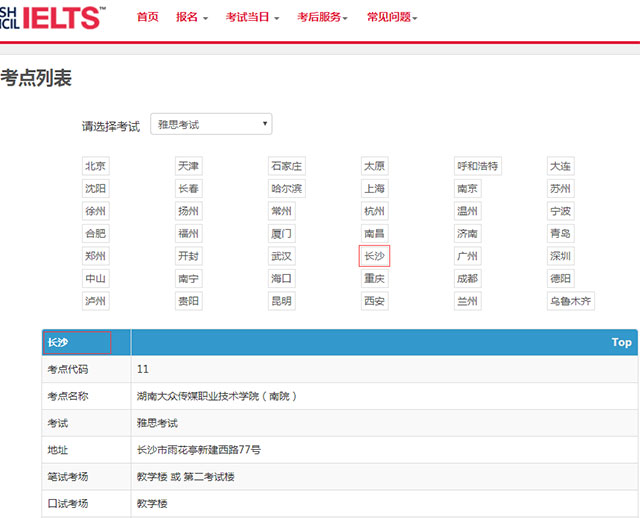This screenshot has height=518, width=640.
Task: Choose 苏州 from the city list
Action: [x=560, y=189]
